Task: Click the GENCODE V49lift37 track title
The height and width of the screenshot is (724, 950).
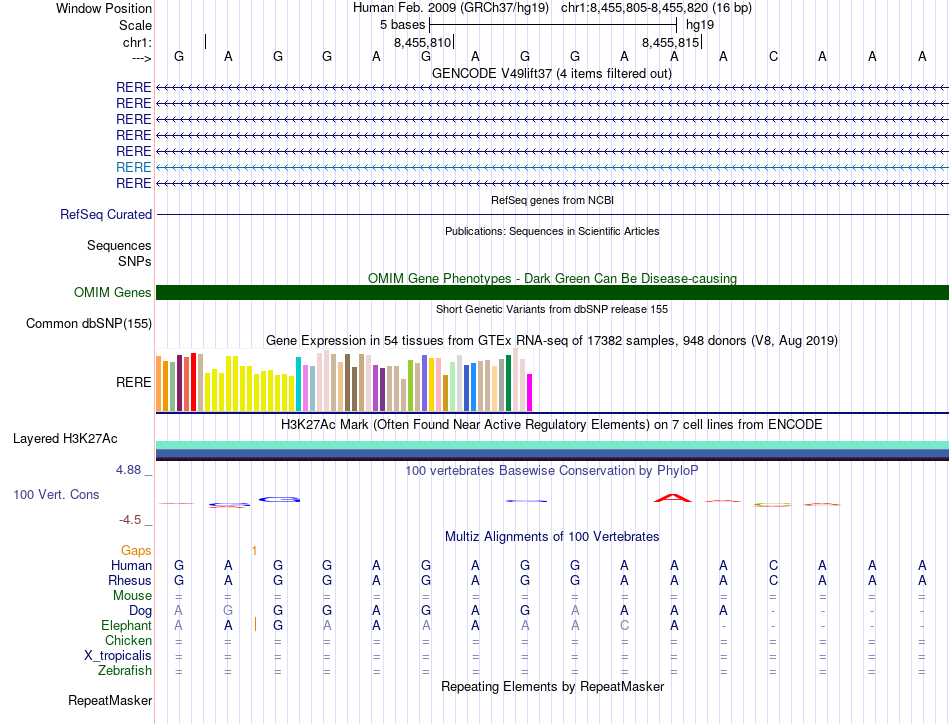Action: [551, 73]
